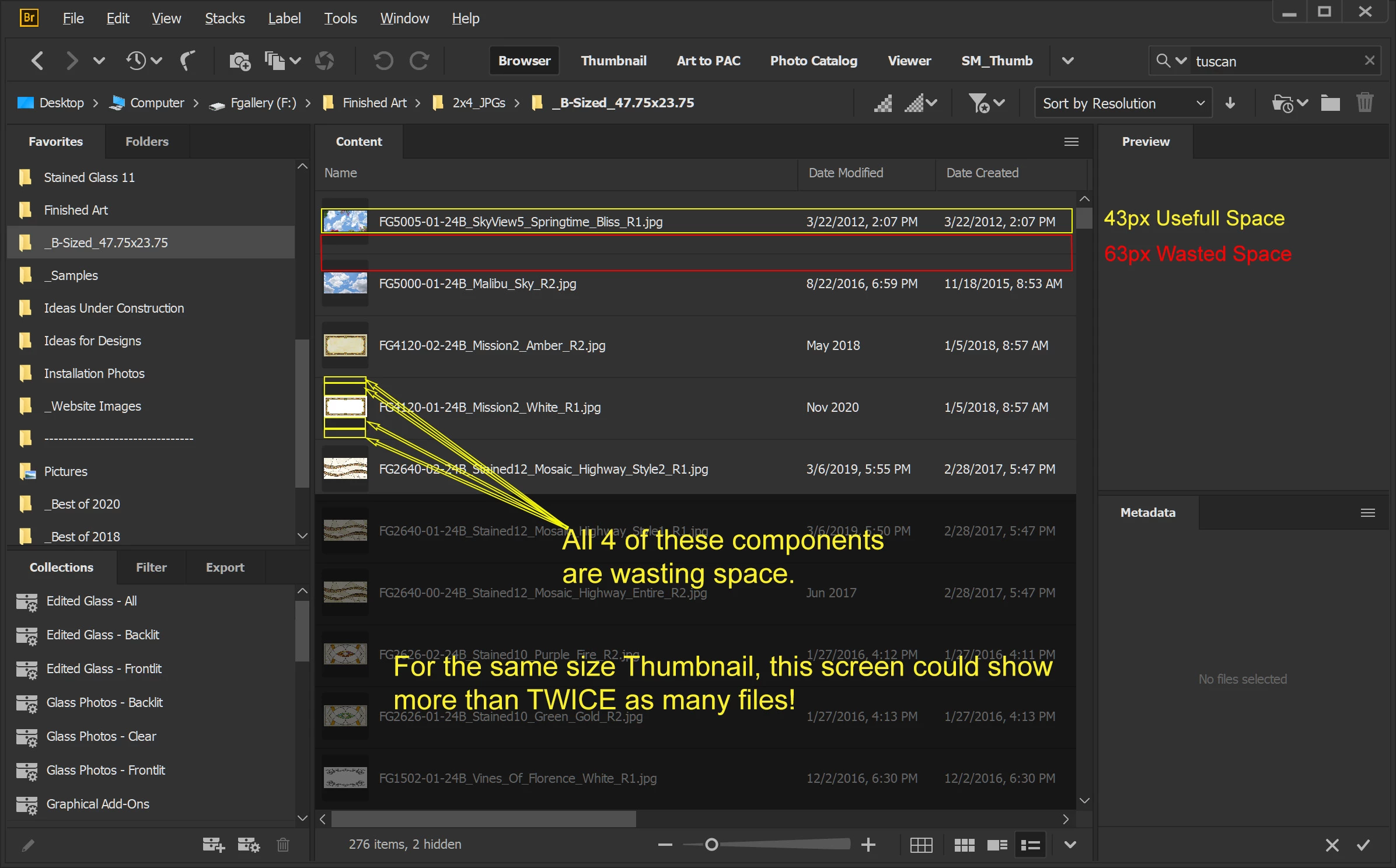Image resolution: width=1396 pixels, height=868 pixels.
Task: Toggle the lock thumbnail grid button
Action: click(x=921, y=845)
